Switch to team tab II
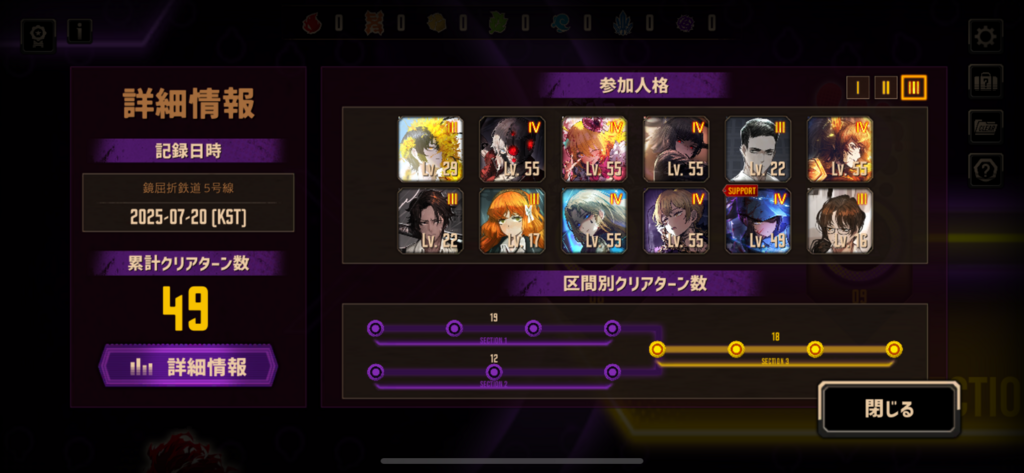The width and height of the screenshot is (1024, 473). (886, 88)
